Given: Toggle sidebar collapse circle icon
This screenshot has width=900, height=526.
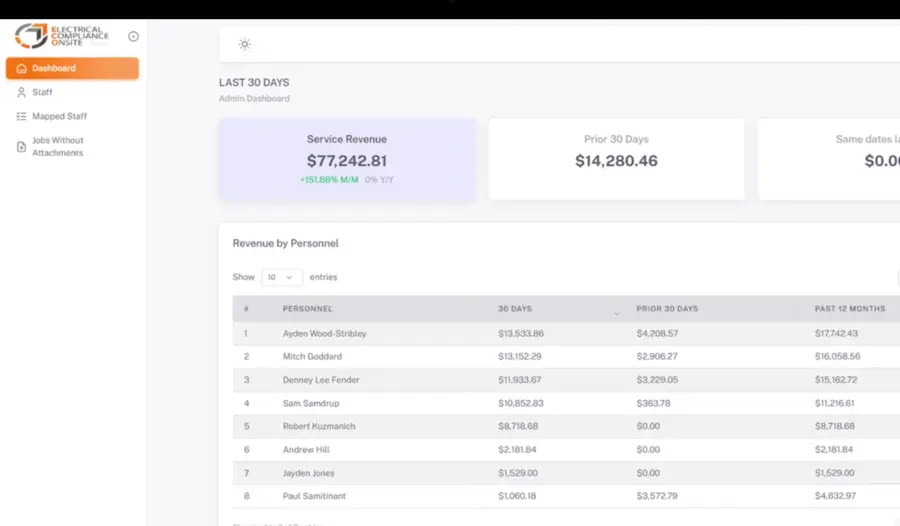Looking at the screenshot, I should [133, 36].
